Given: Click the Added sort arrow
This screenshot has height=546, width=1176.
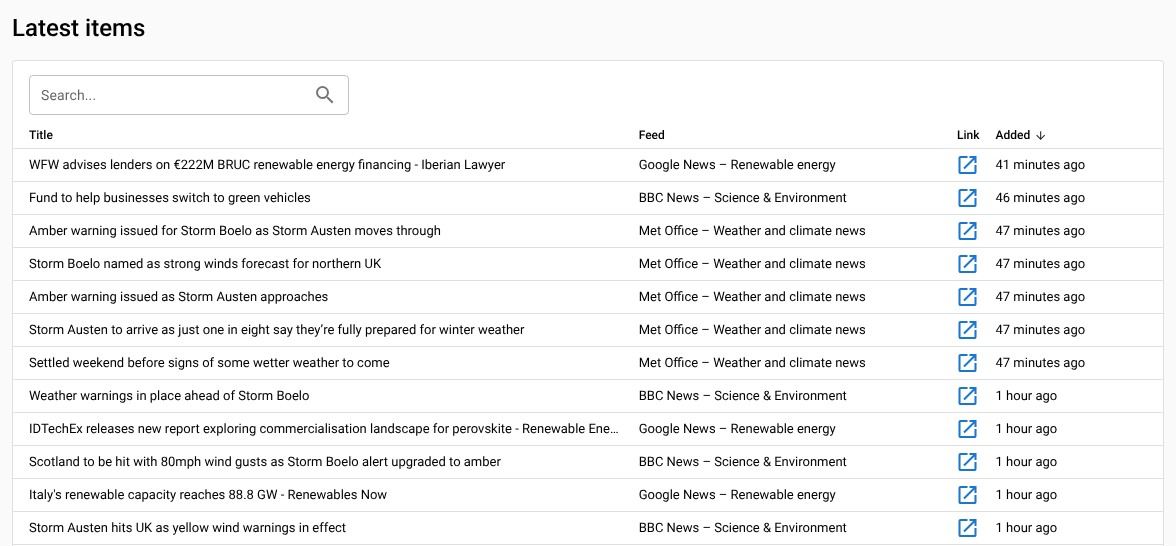Looking at the screenshot, I should click(1040, 136).
